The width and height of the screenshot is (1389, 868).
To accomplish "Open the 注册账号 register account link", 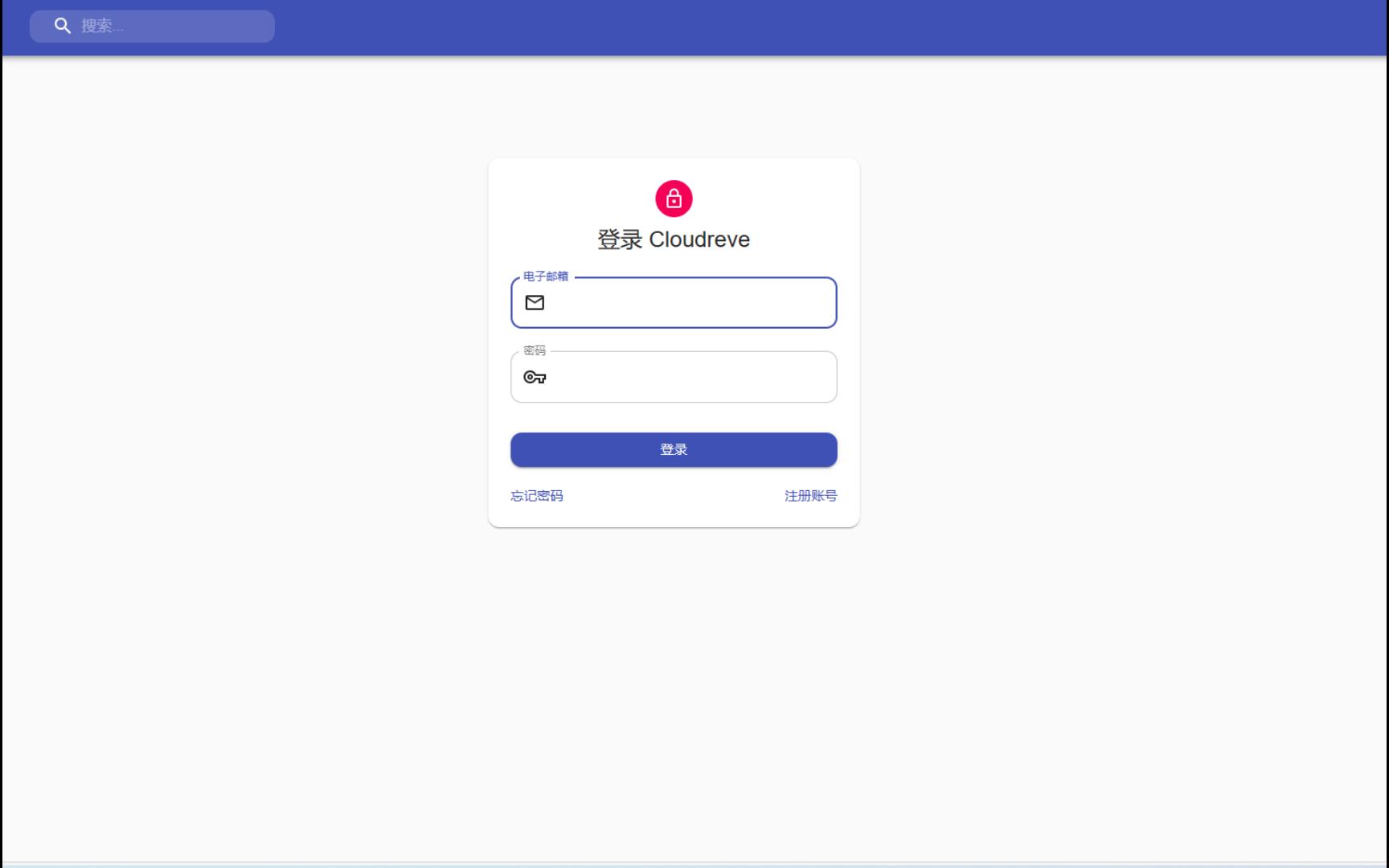I will pos(810,496).
